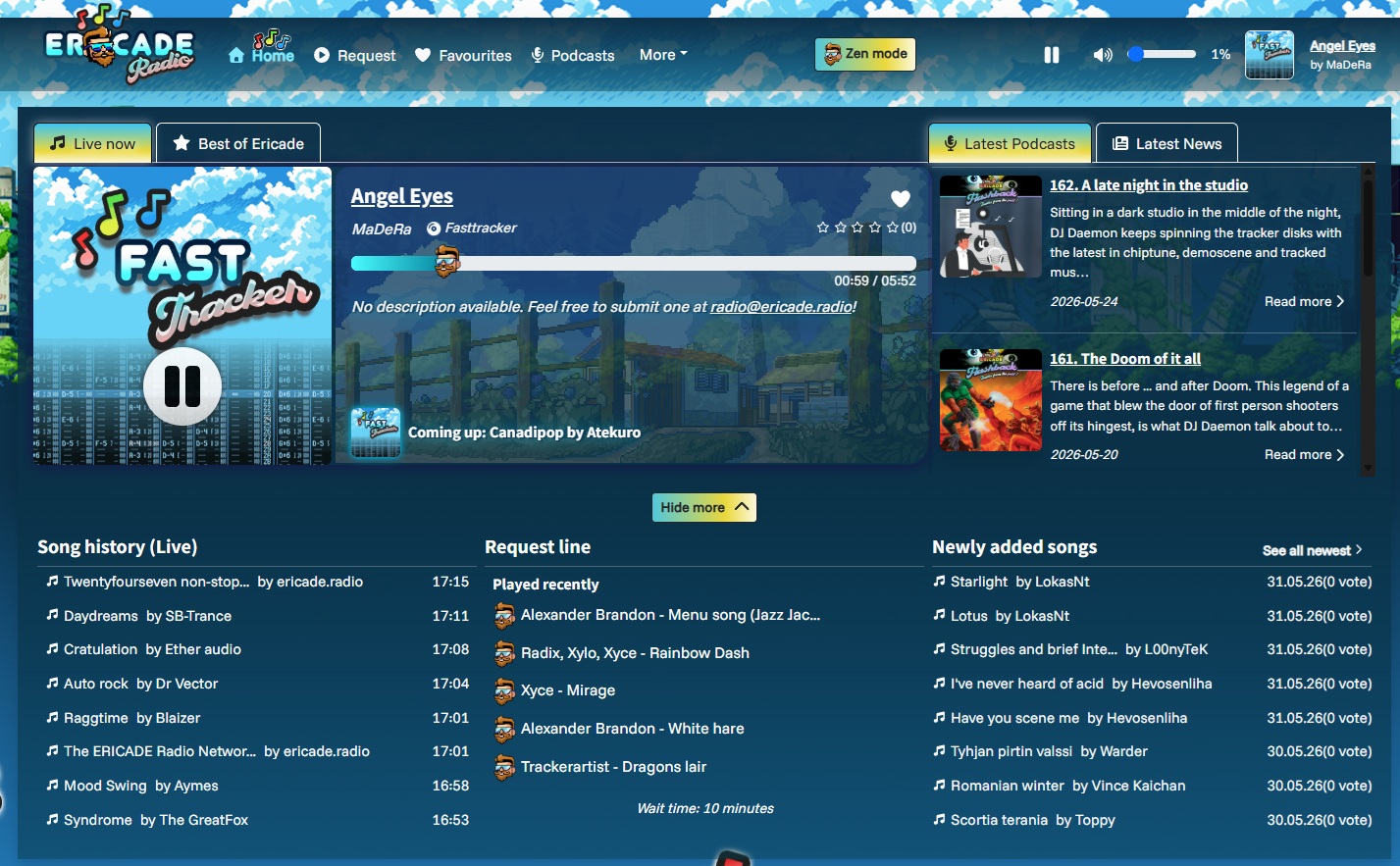Click the Ericade Radio logo
The height and width of the screenshot is (866, 1400).
[120, 46]
